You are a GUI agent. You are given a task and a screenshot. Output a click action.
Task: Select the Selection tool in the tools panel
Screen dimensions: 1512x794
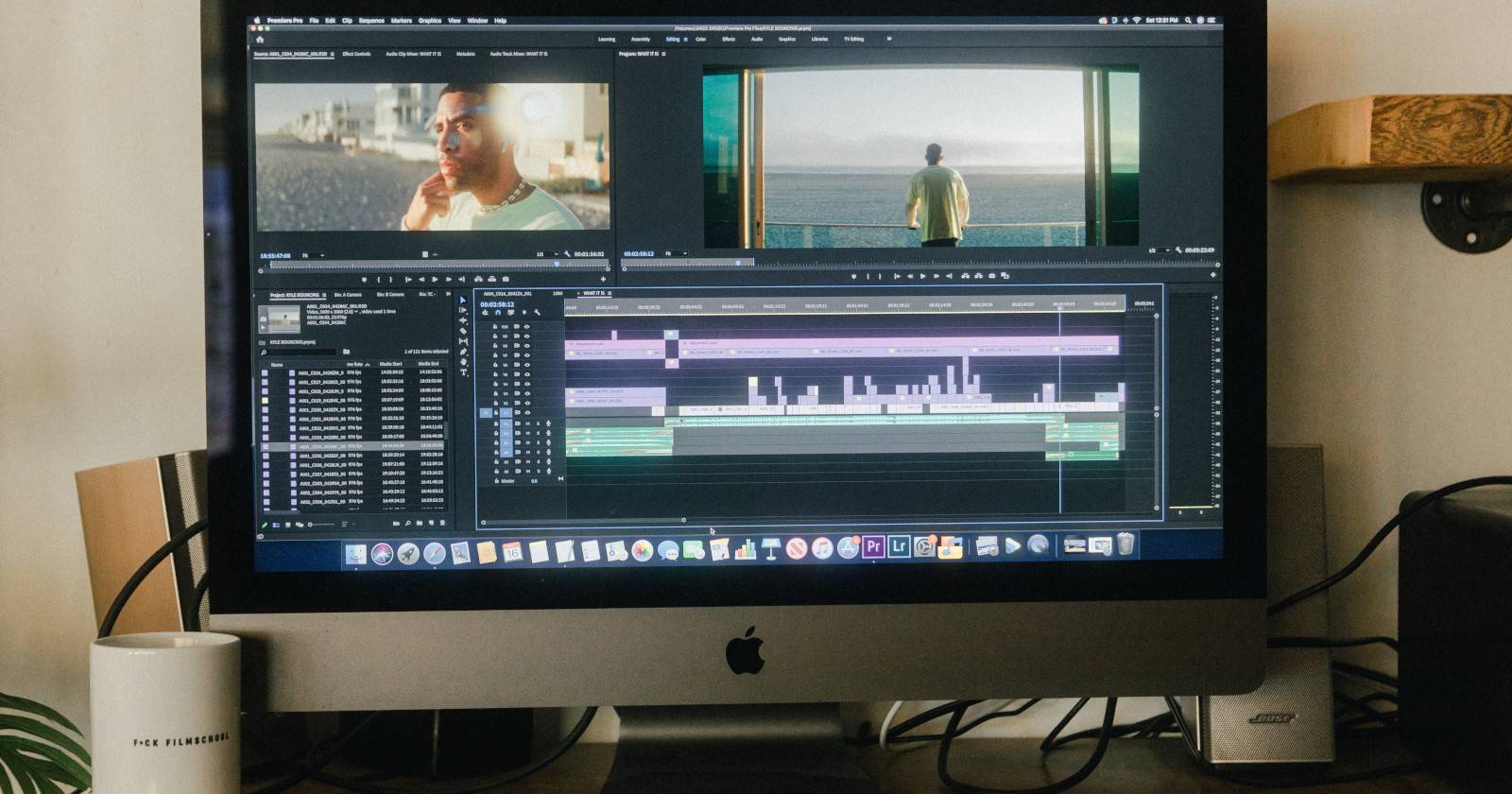pyautogui.click(x=463, y=301)
